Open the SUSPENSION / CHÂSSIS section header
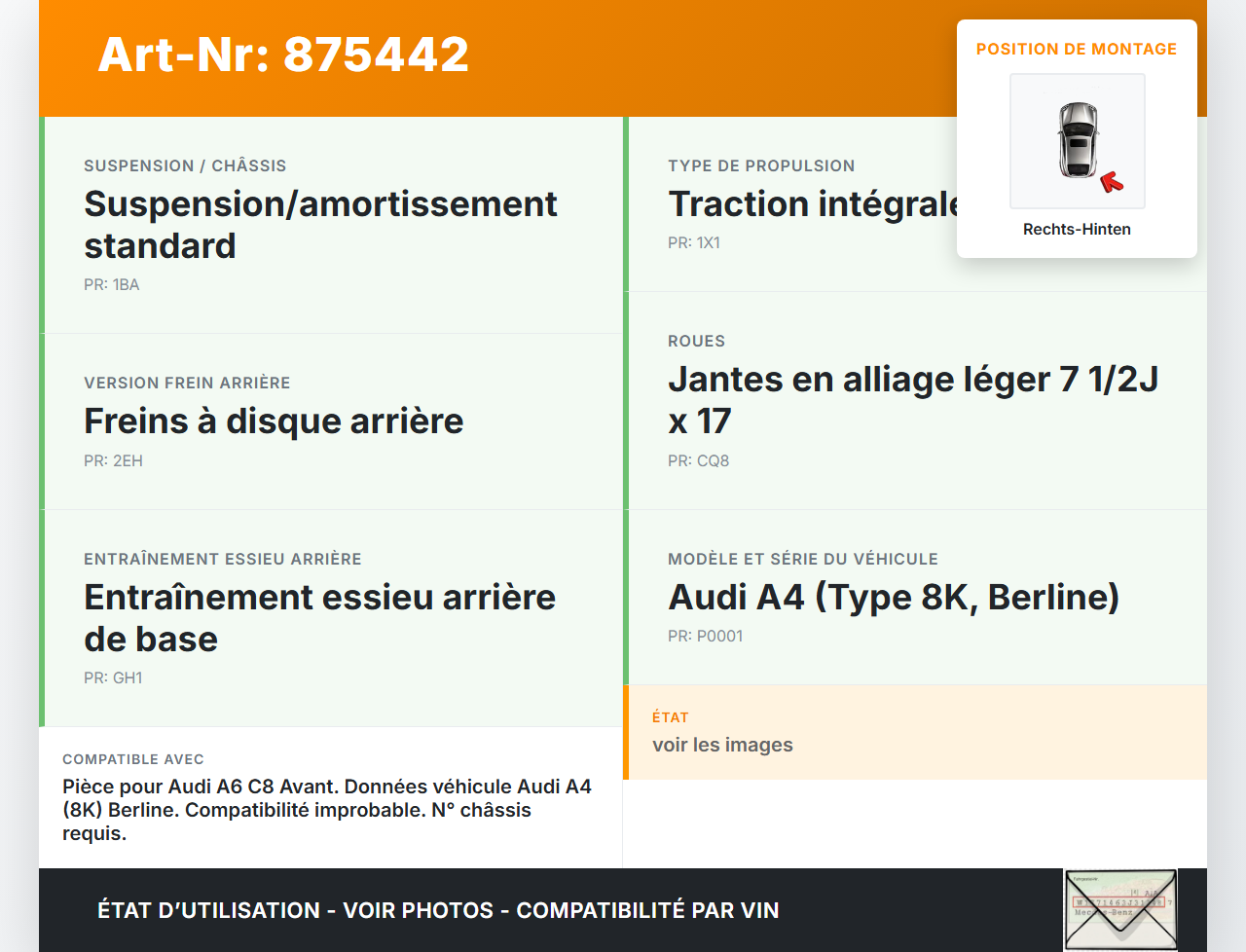This screenshot has width=1246, height=952. point(186,165)
